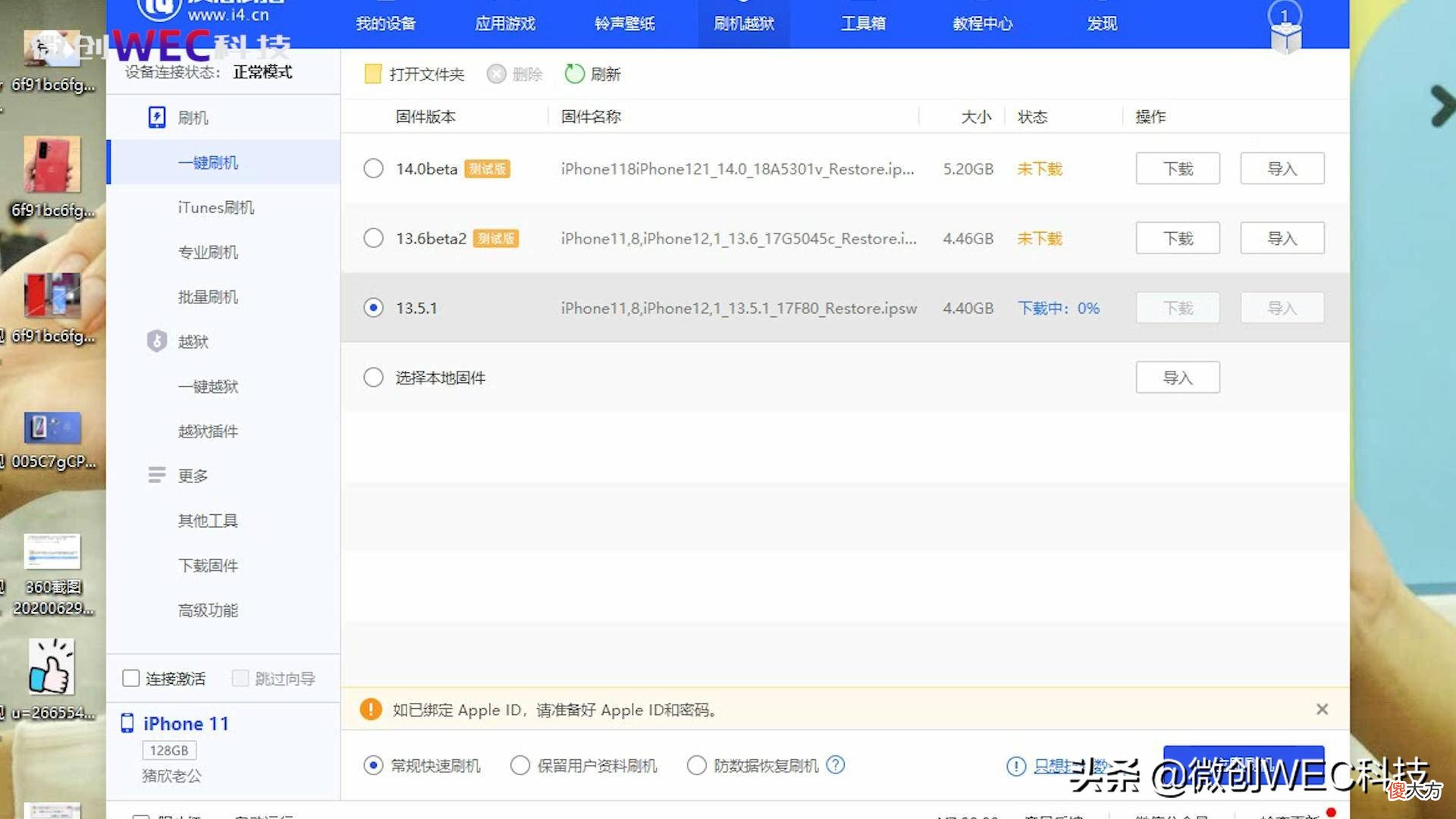Click the 越狱 shield icon

(x=156, y=341)
